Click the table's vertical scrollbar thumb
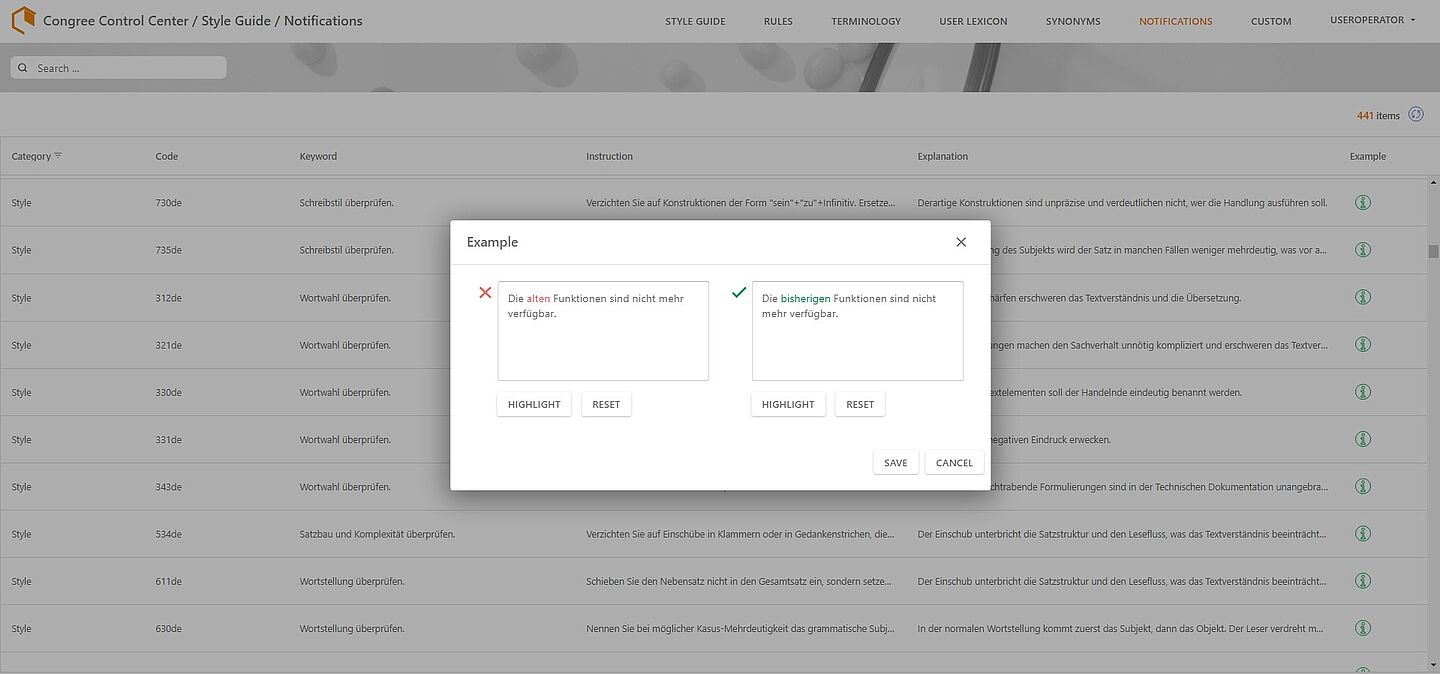1440x674 pixels. [x=1433, y=251]
